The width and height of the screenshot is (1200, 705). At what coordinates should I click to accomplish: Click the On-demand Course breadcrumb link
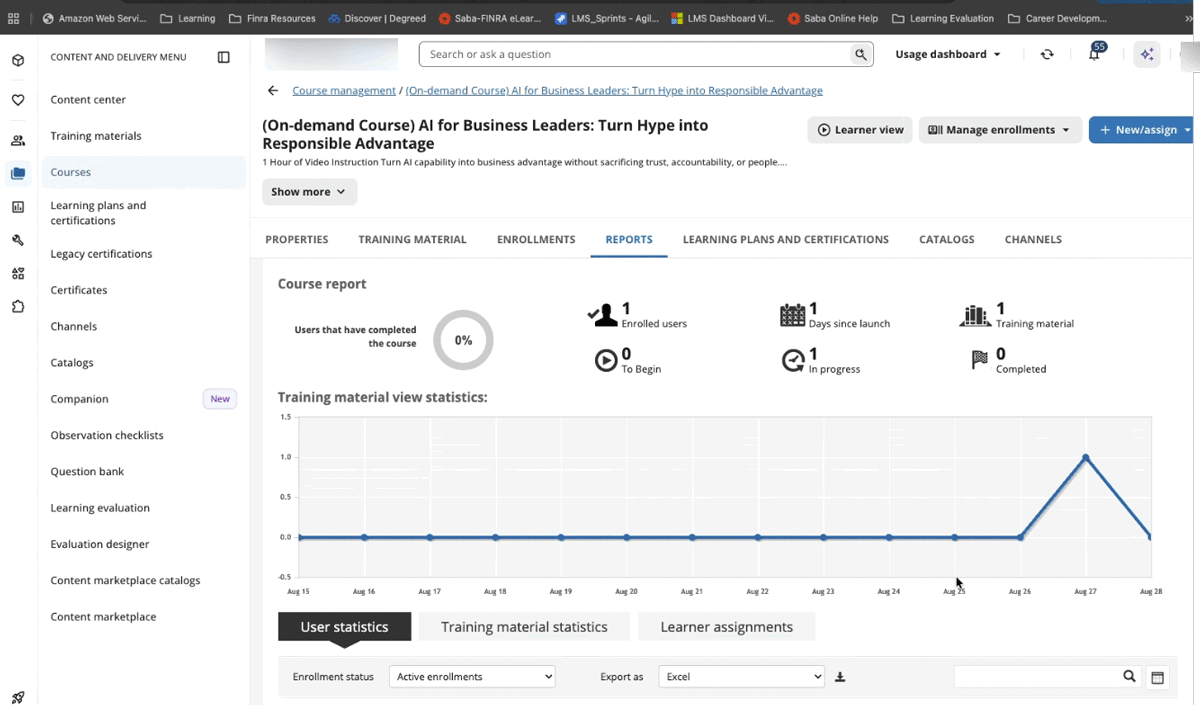(x=614, y=91)
